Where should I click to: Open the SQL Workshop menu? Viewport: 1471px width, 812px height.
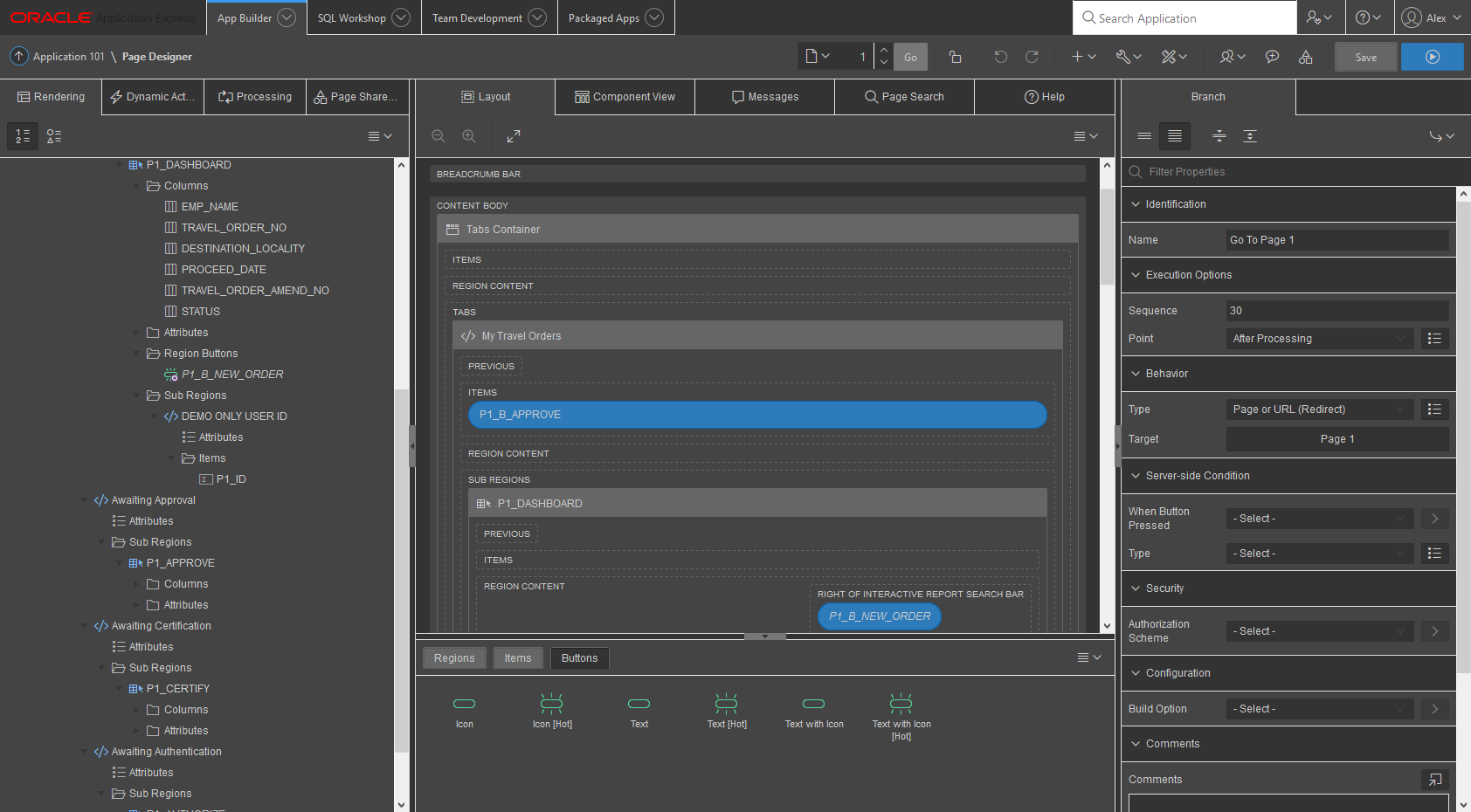pyautogui.click(x=353, y=17)
